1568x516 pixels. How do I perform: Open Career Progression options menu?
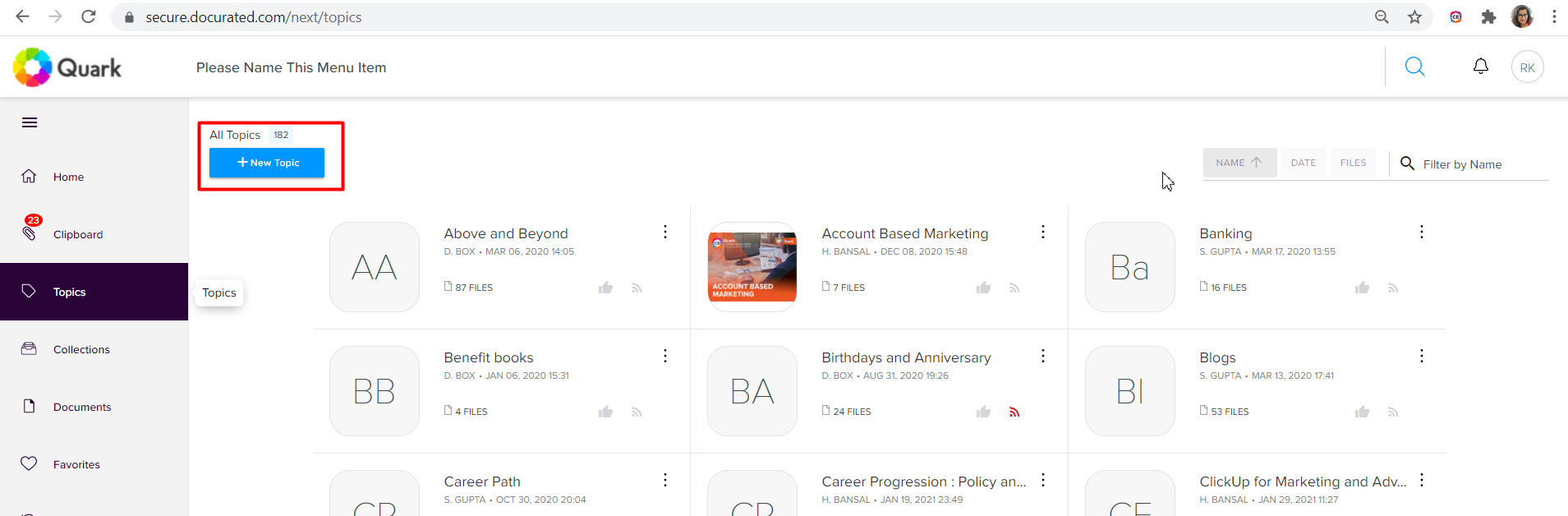(x=1043, y=481)
